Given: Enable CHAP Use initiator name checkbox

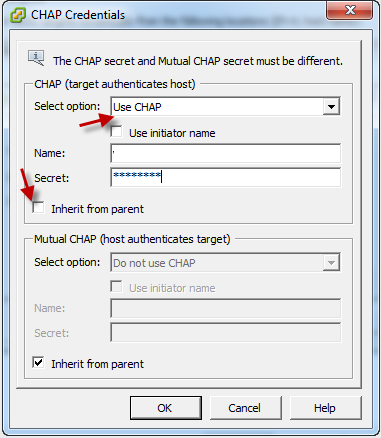Looking at the screenshot, I should (116, 132).
